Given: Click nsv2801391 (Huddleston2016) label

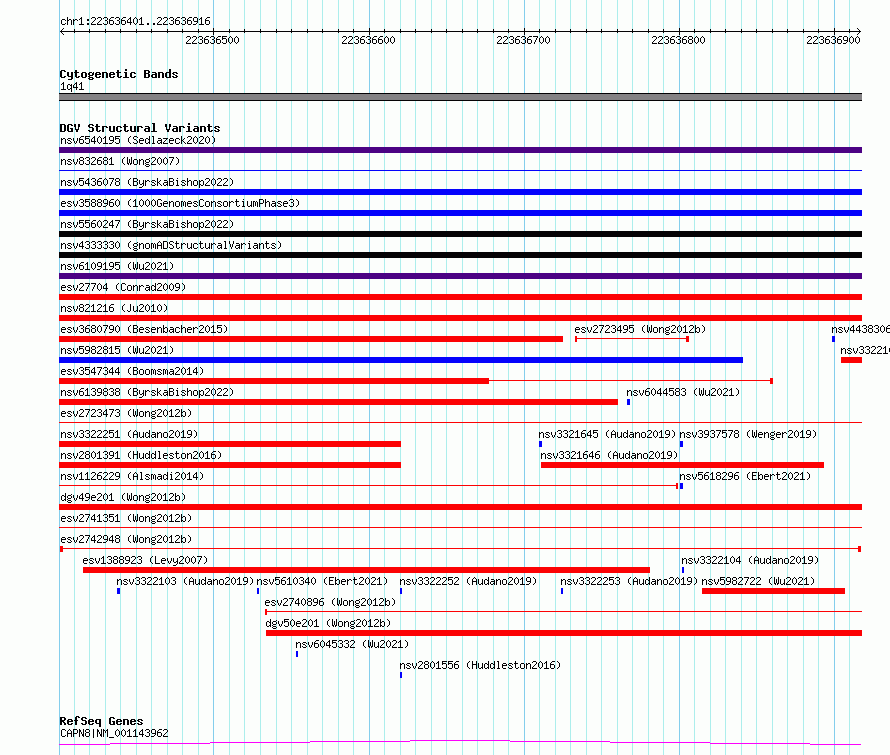Looking at the screenshot, I should point(141,455).
